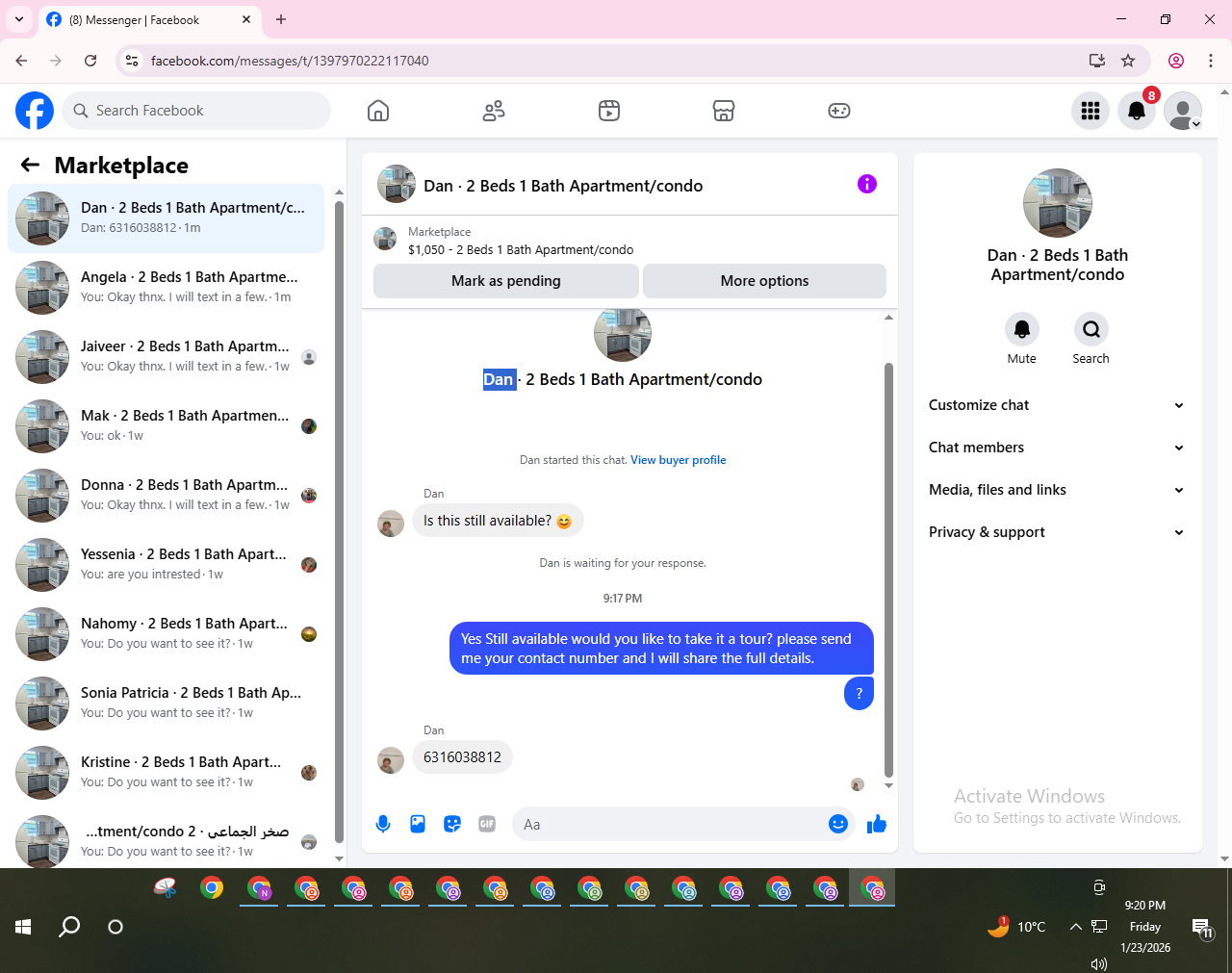Open the Chrome profile icon
Image resolution: width=1232 pixels, height=973 pixels.
click(x=1176, y=61)
